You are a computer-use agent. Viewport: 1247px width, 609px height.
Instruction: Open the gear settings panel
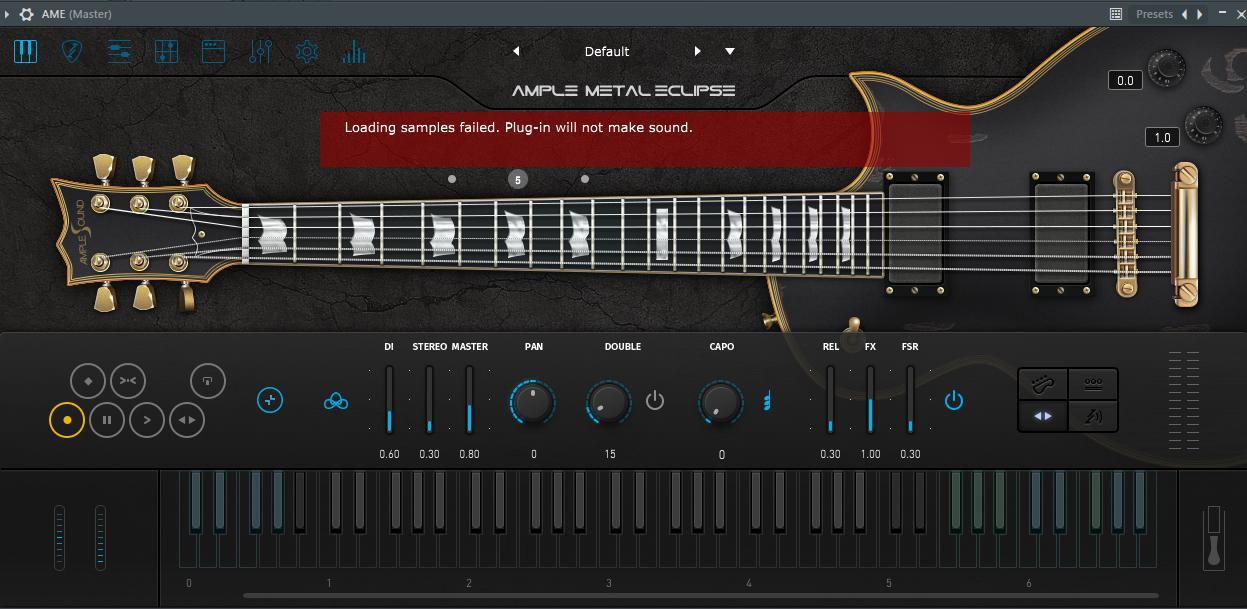pyautogui.click(x=307, y=51)
